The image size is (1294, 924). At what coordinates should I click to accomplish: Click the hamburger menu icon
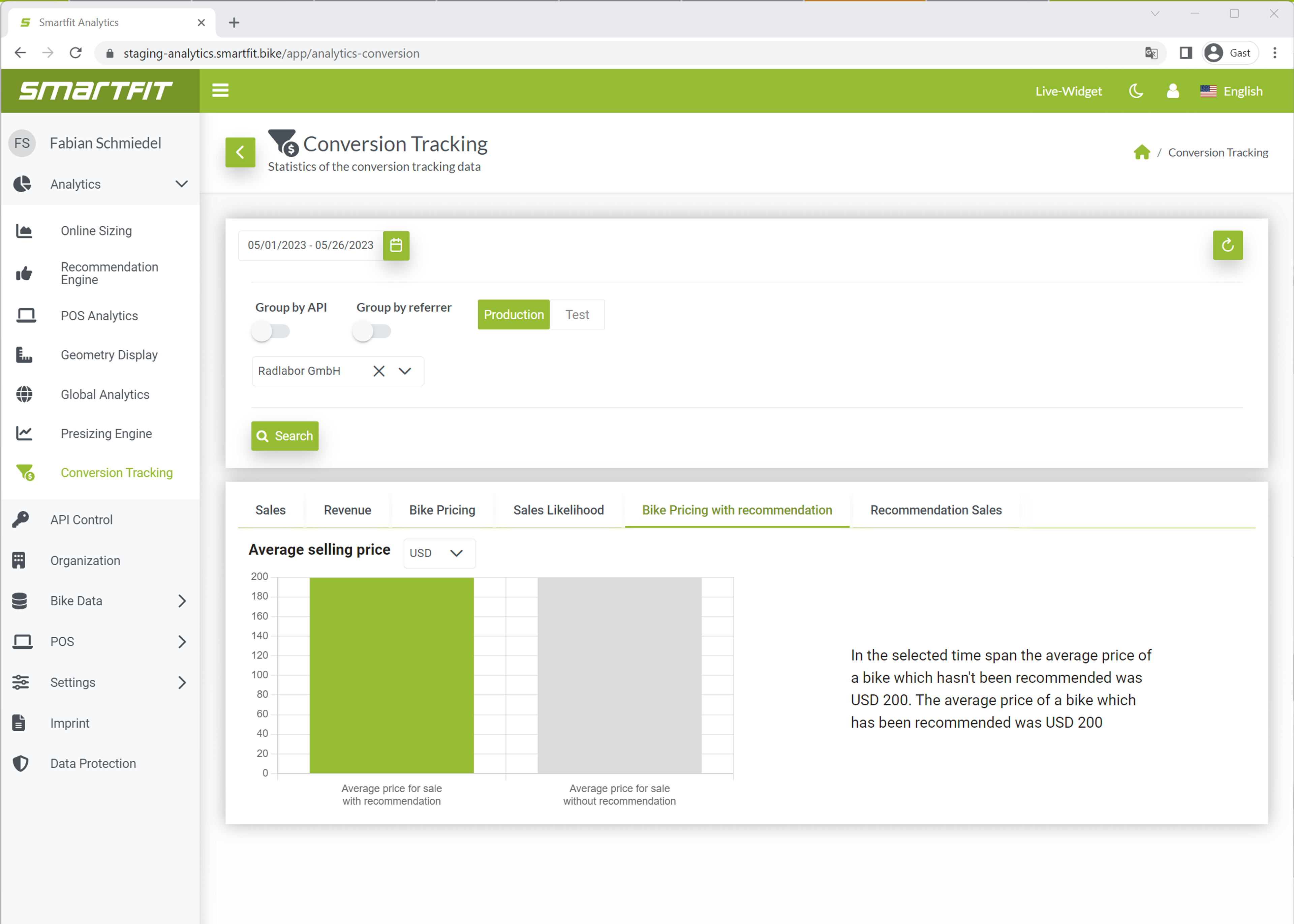220,91
